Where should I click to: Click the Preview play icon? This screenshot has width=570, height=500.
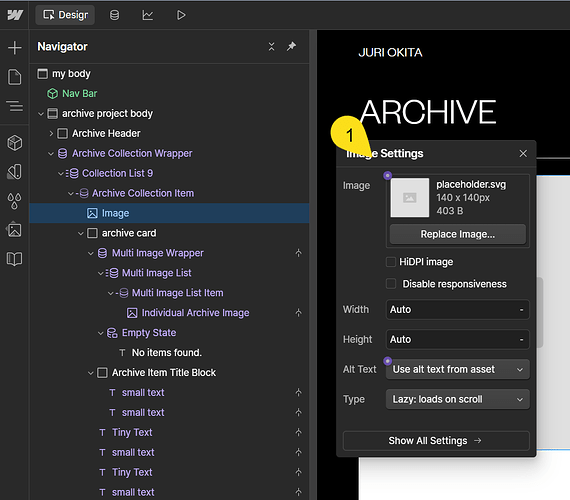pyautogui.click(x=181, y=15)
